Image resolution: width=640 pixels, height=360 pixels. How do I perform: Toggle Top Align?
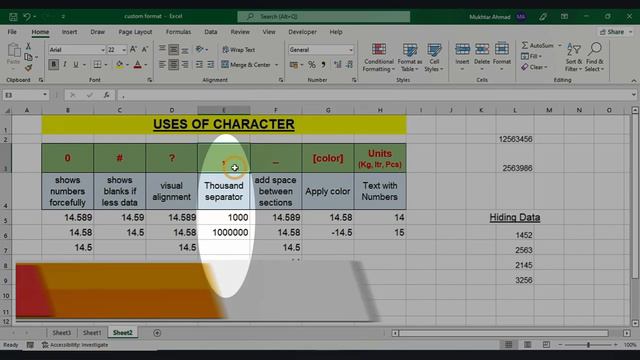click(x=162, y=49)
